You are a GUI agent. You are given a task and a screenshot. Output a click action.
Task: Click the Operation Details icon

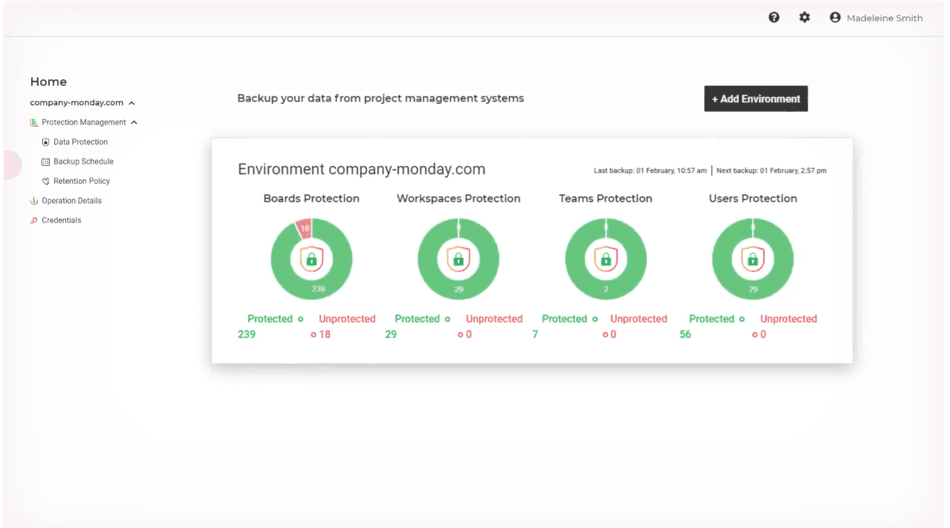point(34,201)
